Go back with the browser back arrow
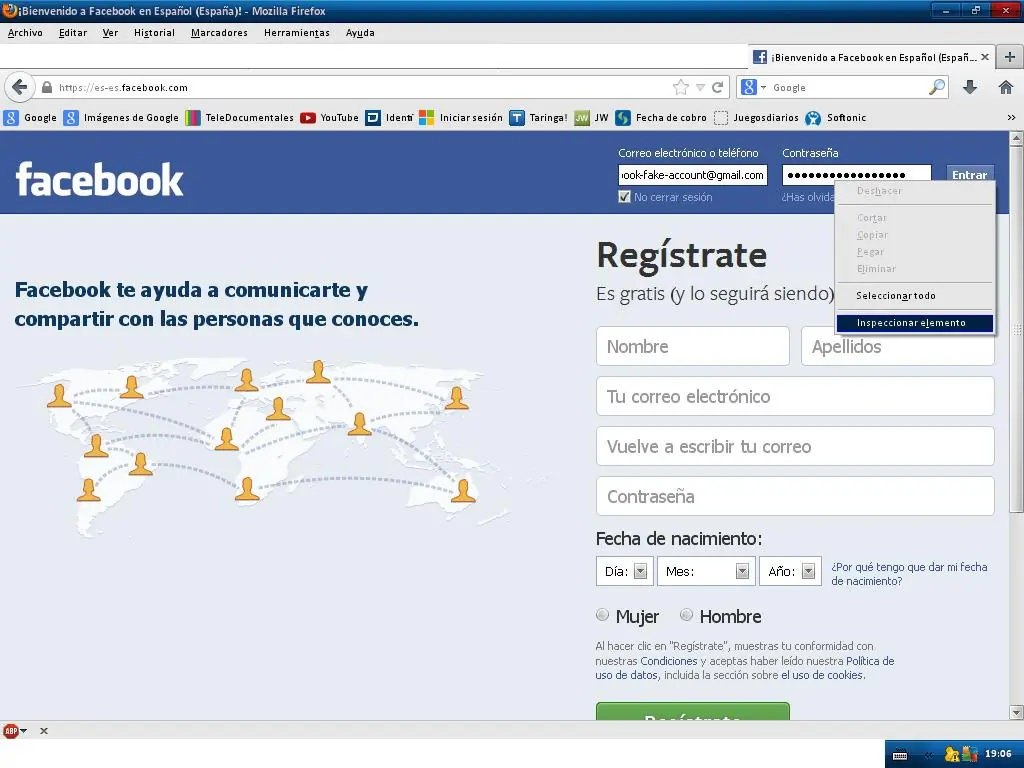The width and height of the screenshot is (1024, 768). (x=20, y=87)
